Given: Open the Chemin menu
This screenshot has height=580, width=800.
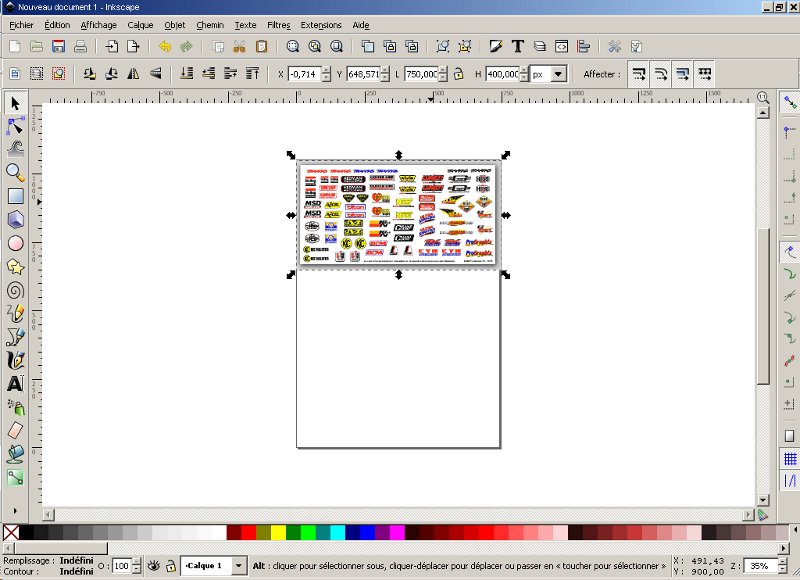Looking at the screenshot, I should (x=210, y=25).
